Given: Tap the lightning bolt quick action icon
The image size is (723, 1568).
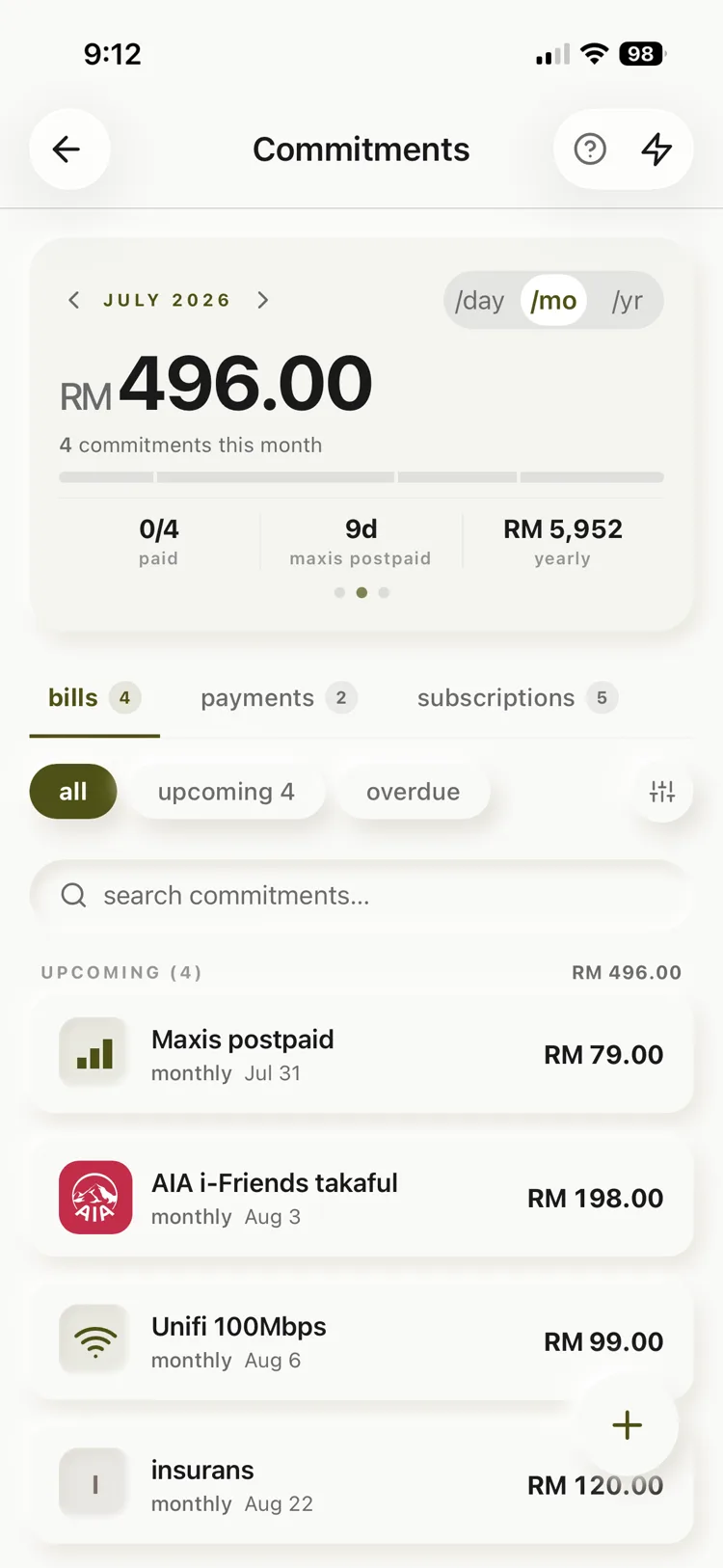Looking at the screenshot, I should [x=656, y=149].
